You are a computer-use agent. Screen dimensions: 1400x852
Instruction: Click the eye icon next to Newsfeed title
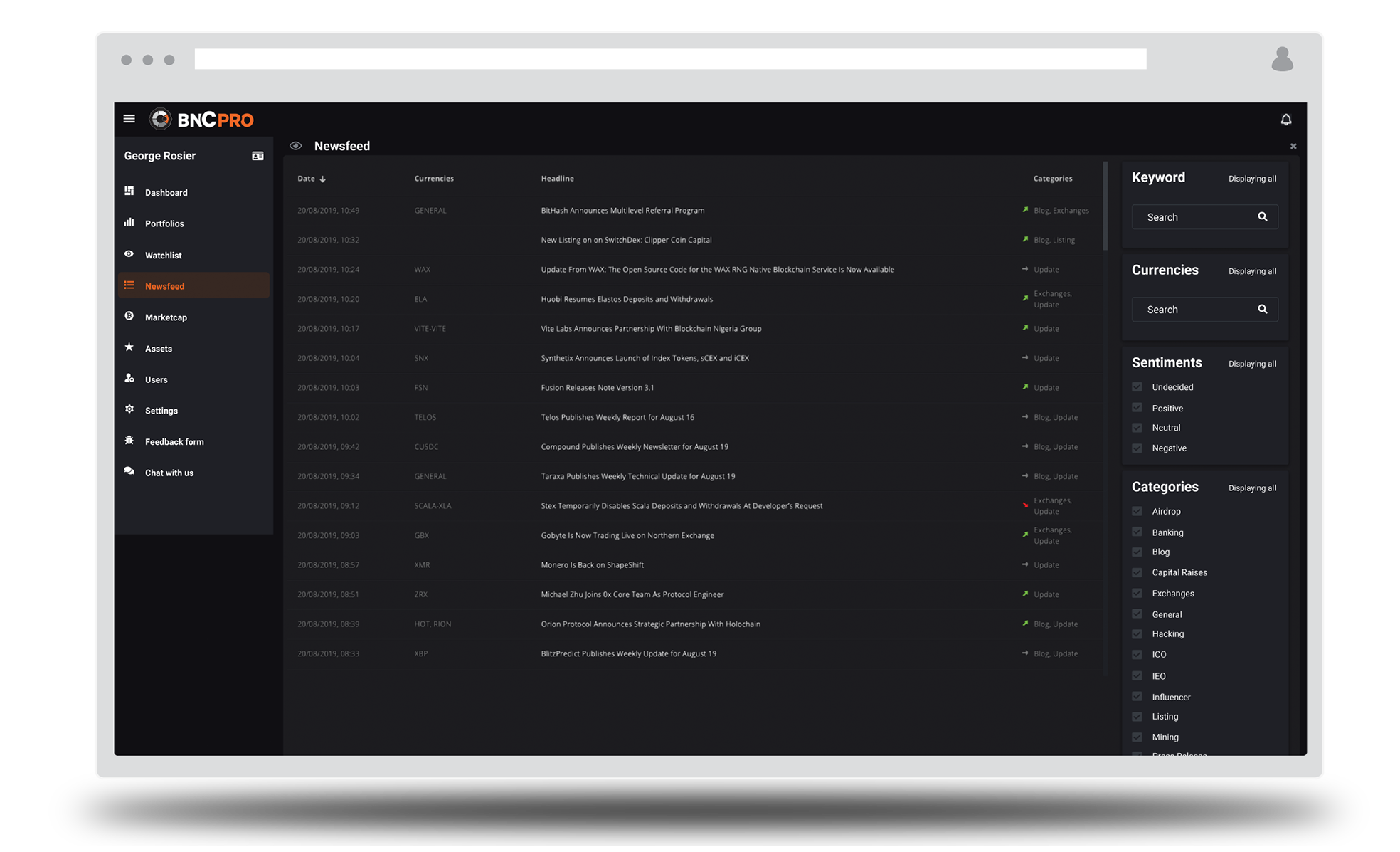[296, 146]
